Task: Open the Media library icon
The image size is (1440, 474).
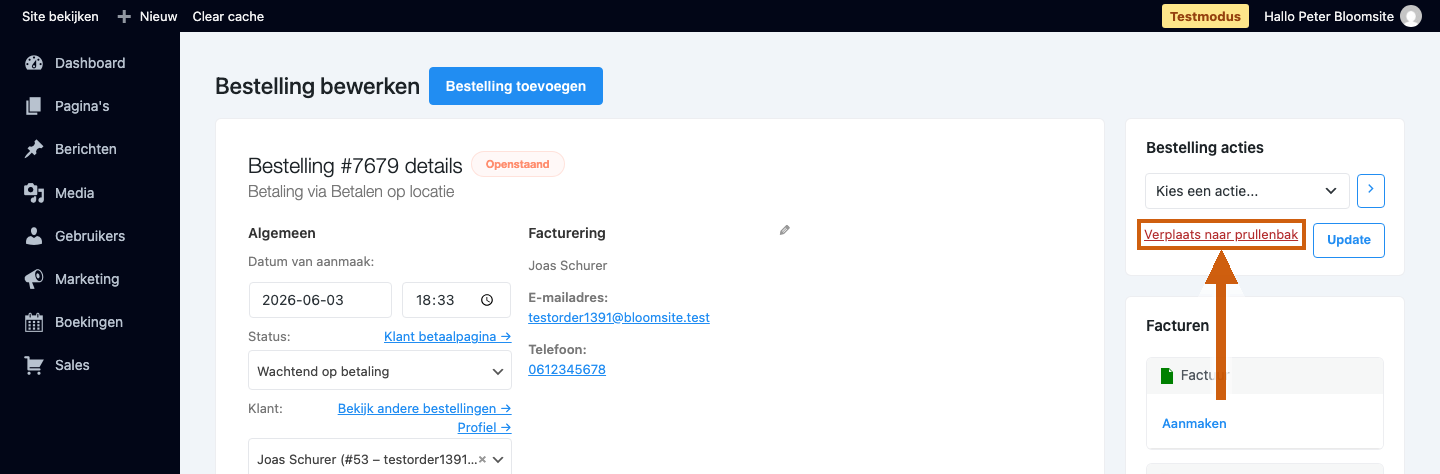Action: (x=34, y=193)
